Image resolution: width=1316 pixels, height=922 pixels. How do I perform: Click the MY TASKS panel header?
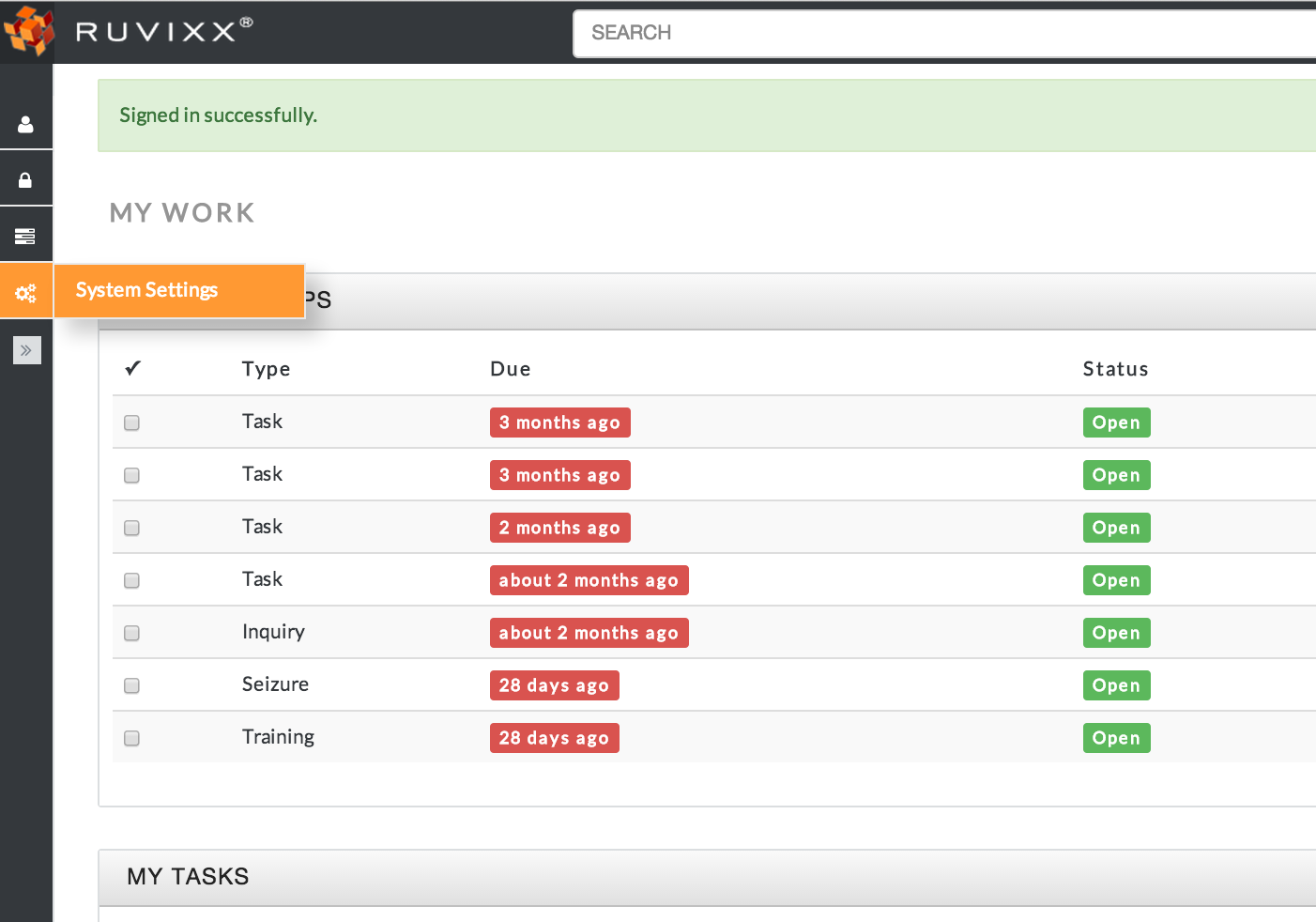(188, 877)
